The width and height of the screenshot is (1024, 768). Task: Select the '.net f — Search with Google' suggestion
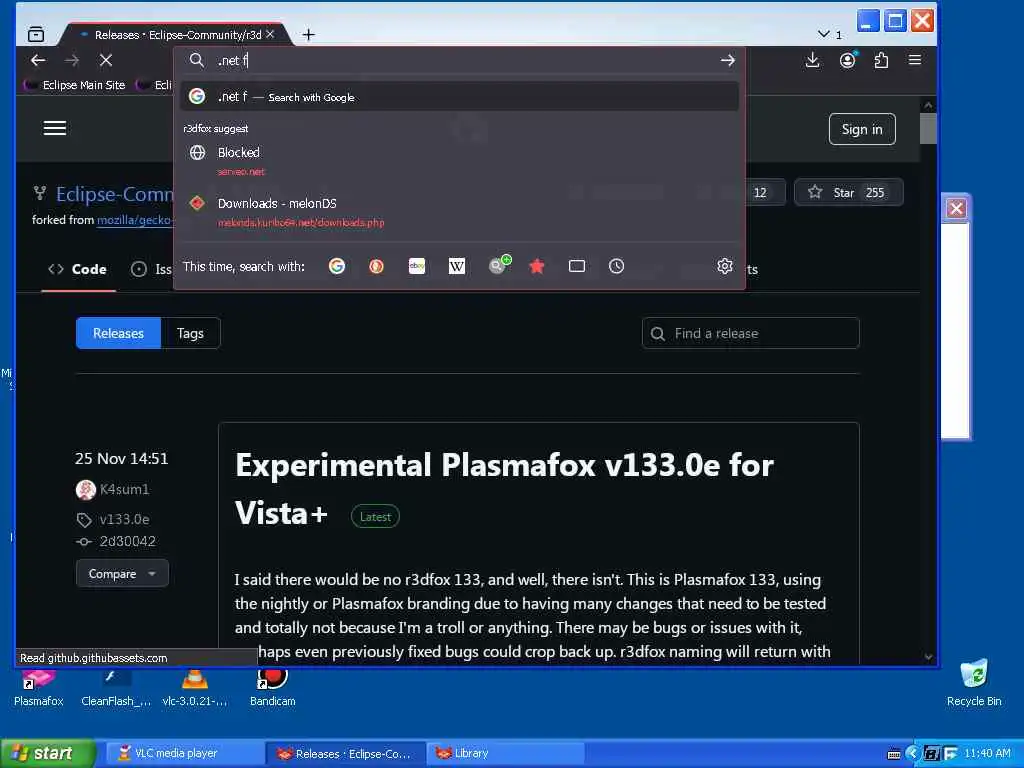(x=459, y=97)
